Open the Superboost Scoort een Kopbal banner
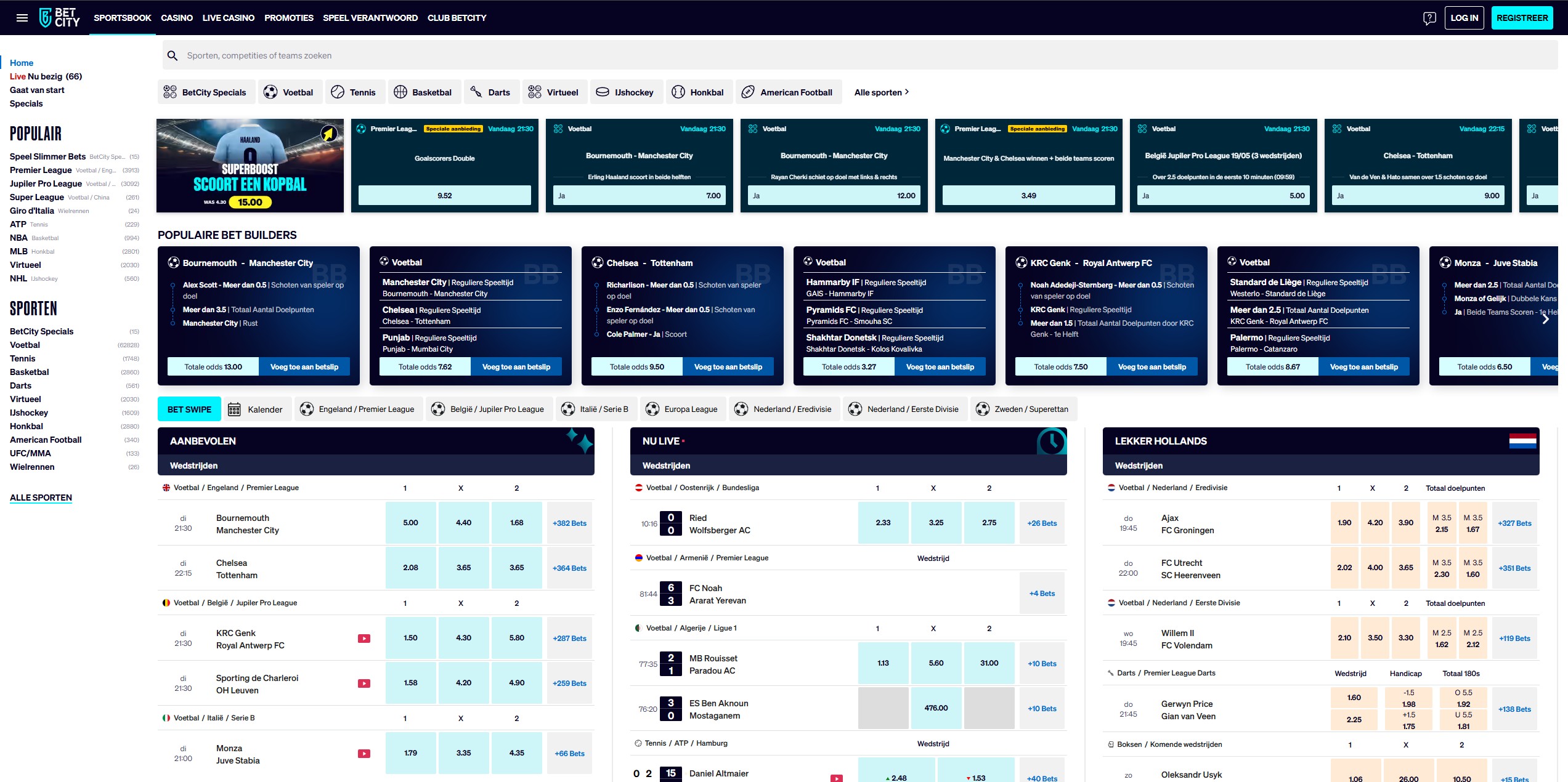 click(x=250, y=166)
